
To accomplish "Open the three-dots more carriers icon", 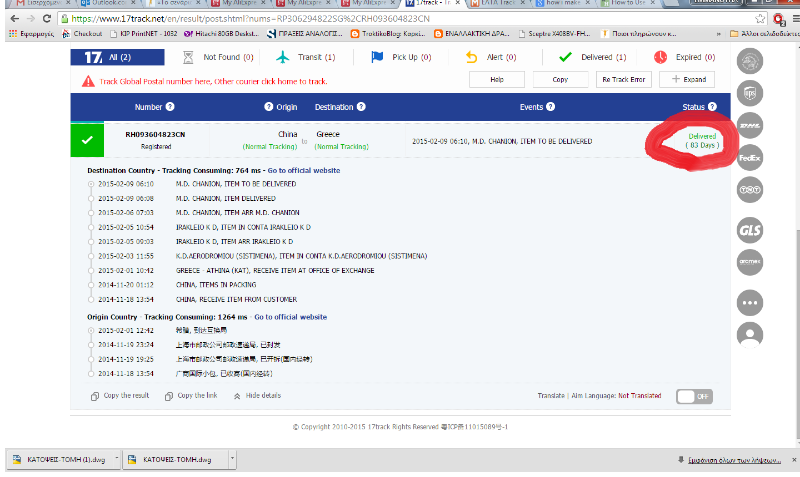I will 749,303.
